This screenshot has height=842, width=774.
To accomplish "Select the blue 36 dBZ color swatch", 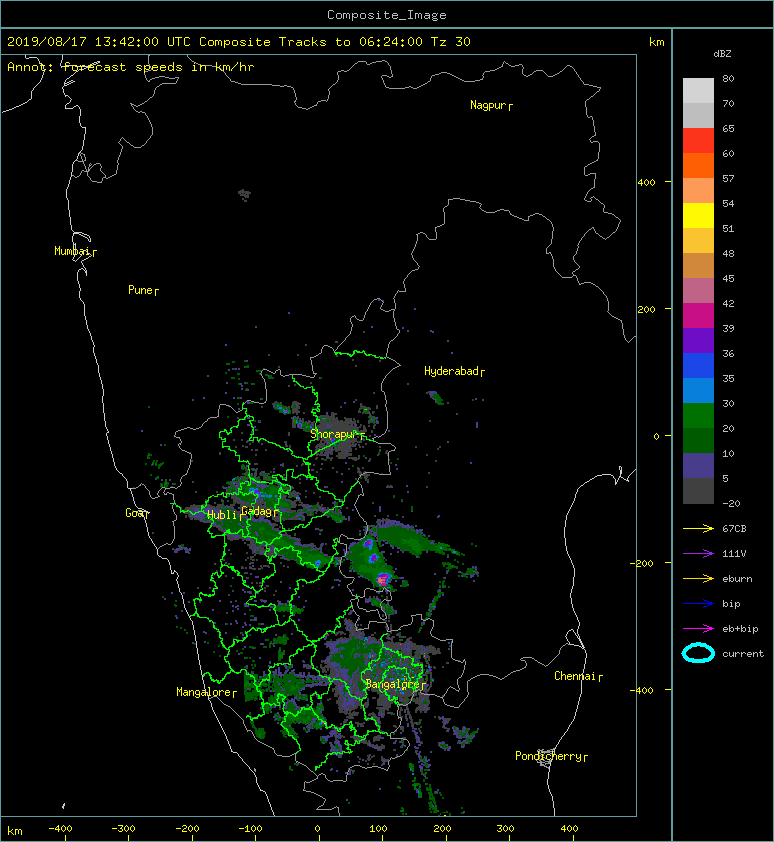I will 698,366.
